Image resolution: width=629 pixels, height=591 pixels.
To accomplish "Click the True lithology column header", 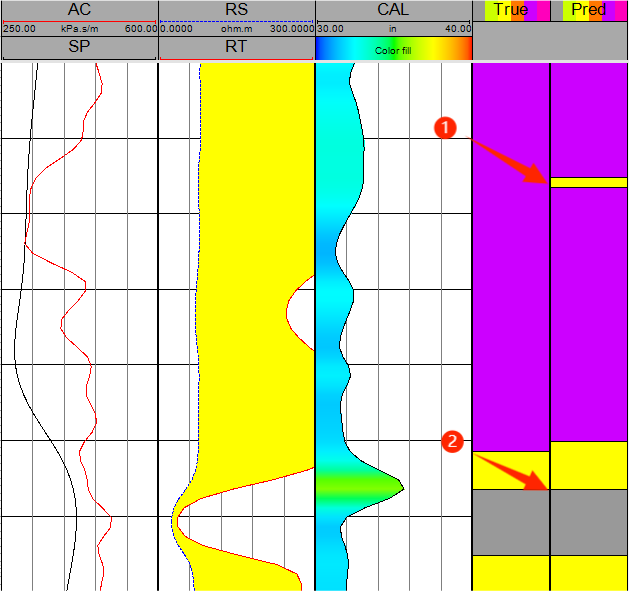I will tap(510, 10).
